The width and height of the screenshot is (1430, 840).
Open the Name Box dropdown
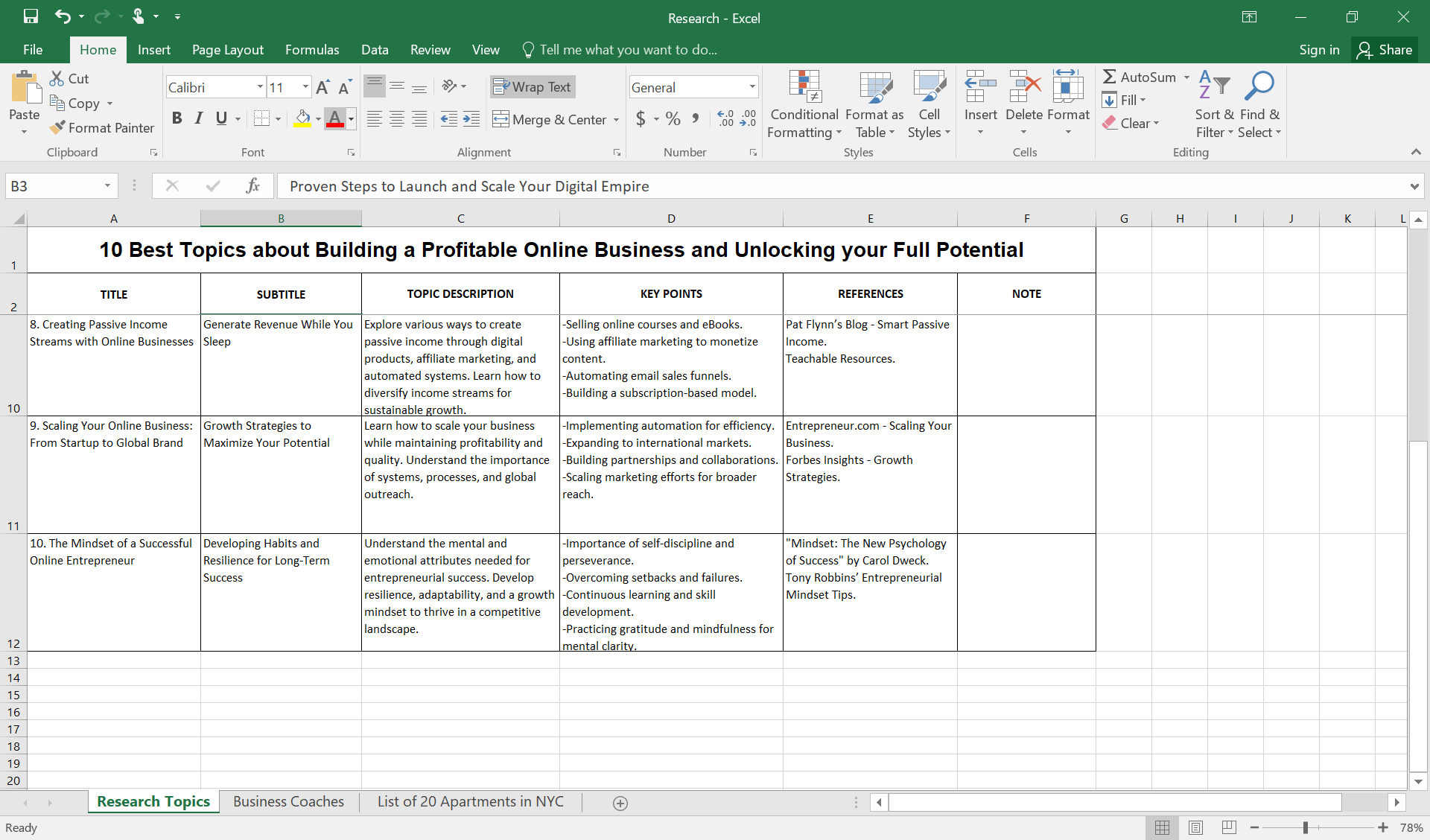pyautogui.click(x=107, y=185)
